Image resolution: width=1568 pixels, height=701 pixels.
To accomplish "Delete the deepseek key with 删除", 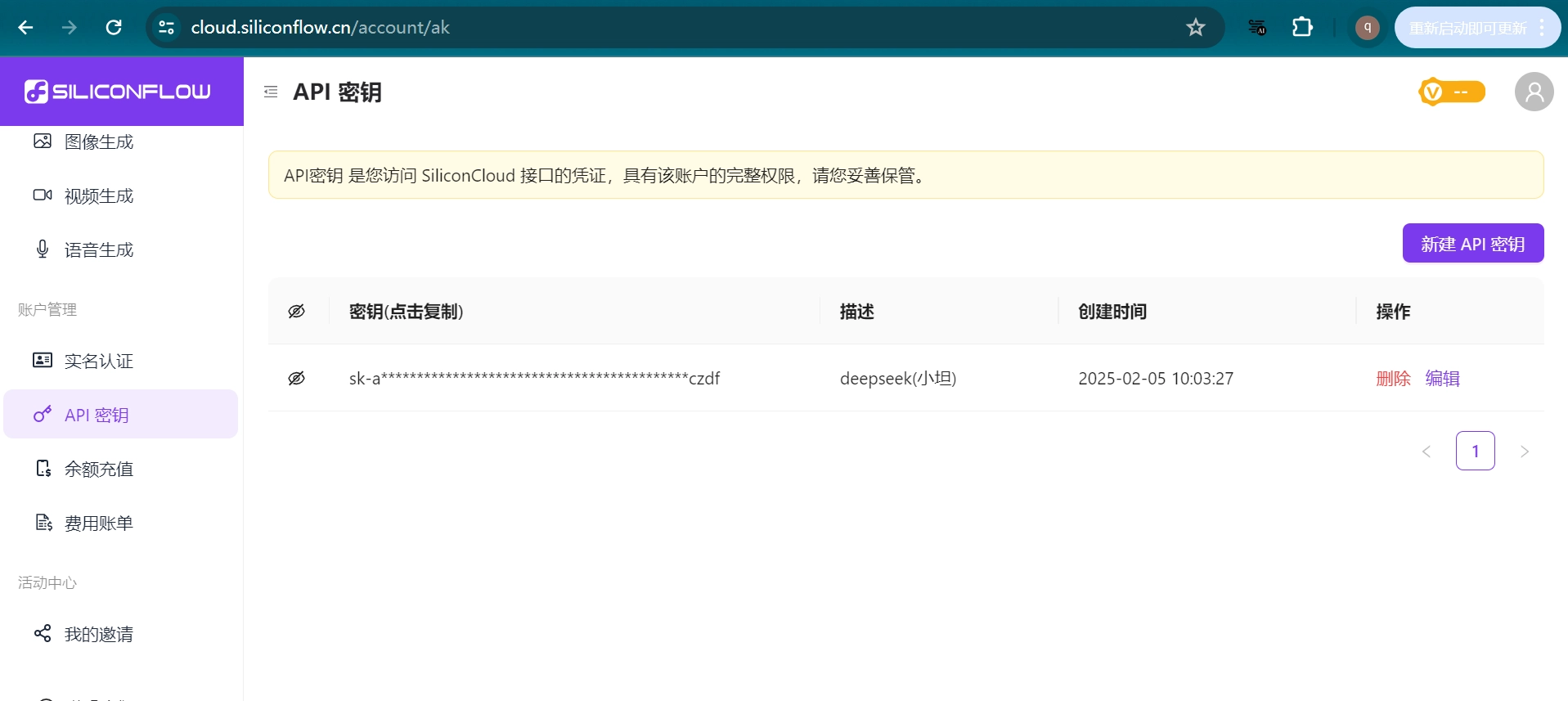I will tap(1394, 379).
